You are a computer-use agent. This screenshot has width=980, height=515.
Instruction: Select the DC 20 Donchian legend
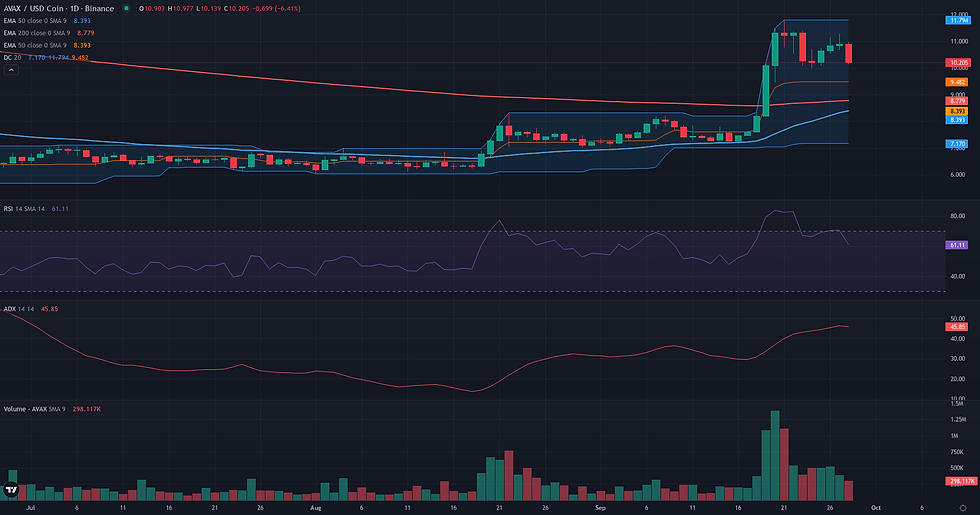pyautogui.click(x=46, y=58)
